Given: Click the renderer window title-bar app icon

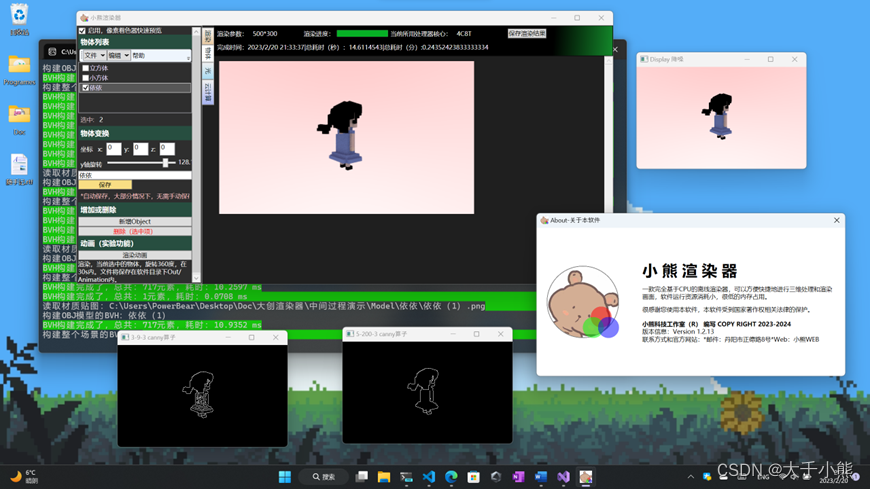Looking at the screenshot, I should point(84,18).
